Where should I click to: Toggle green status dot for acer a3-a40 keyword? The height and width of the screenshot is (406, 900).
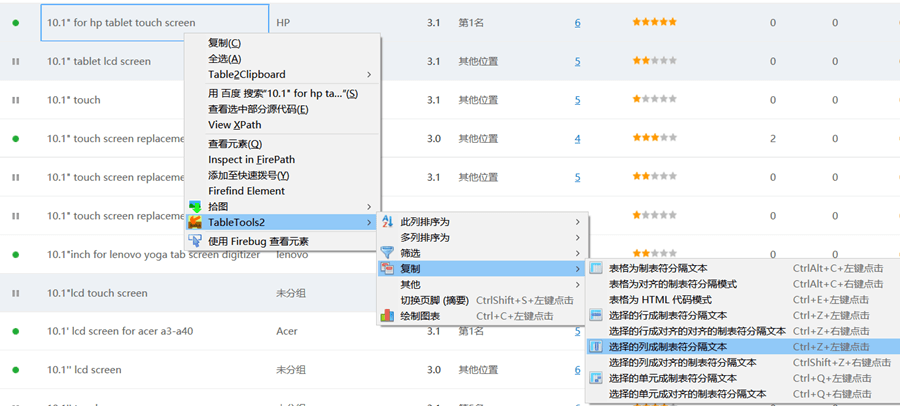[16, 331]
